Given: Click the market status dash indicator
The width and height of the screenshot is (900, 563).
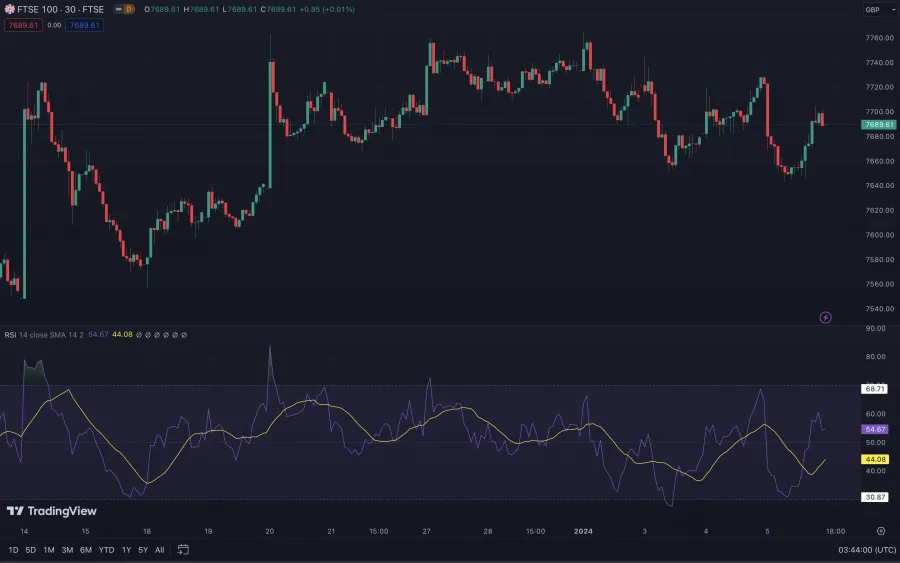Looking at the screenshot, I should click(x=118, y=9).
